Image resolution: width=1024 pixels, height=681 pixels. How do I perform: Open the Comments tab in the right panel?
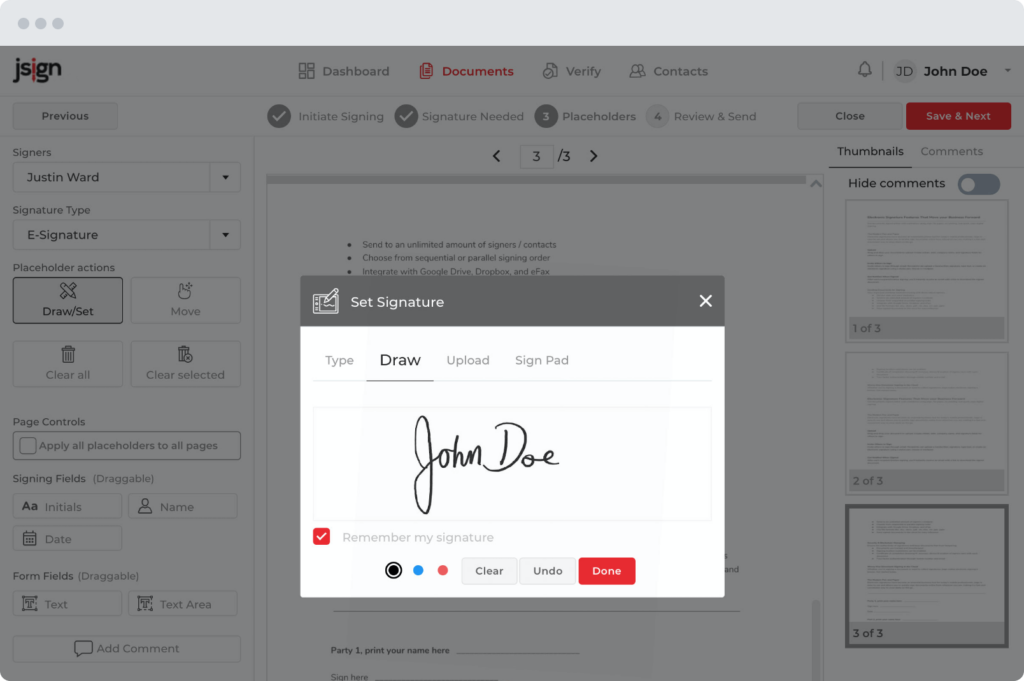(951, 151)
